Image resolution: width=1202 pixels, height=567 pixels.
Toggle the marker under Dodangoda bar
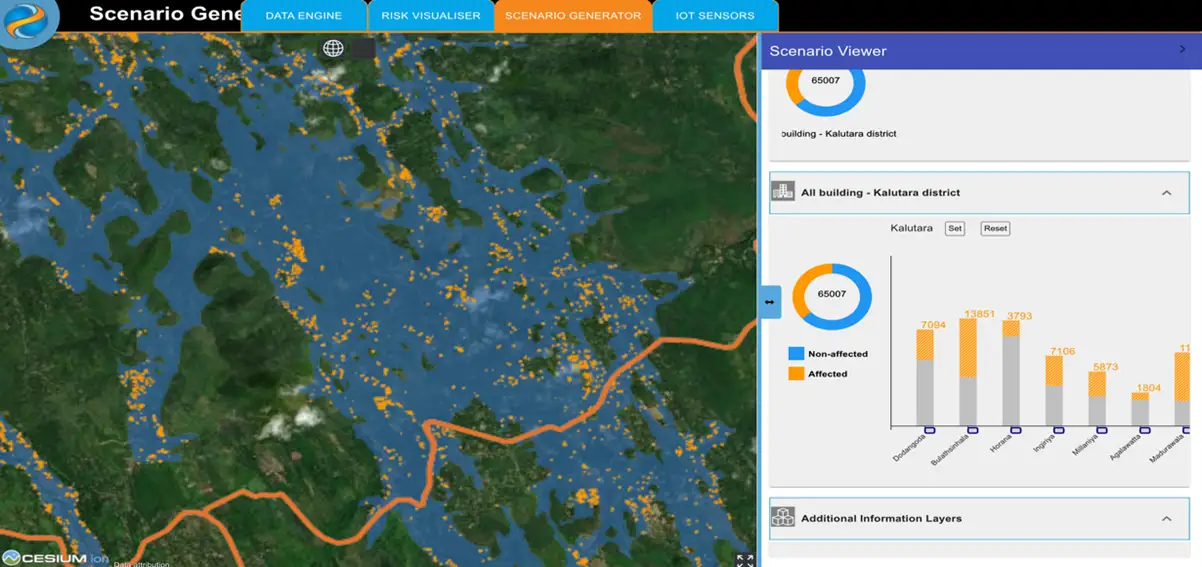click(929, 430)
